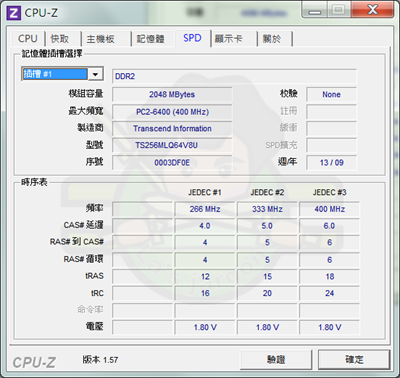
Task: Click the JEDEC #2 voltage 1.80 V cell
Action: pos(267,327)
